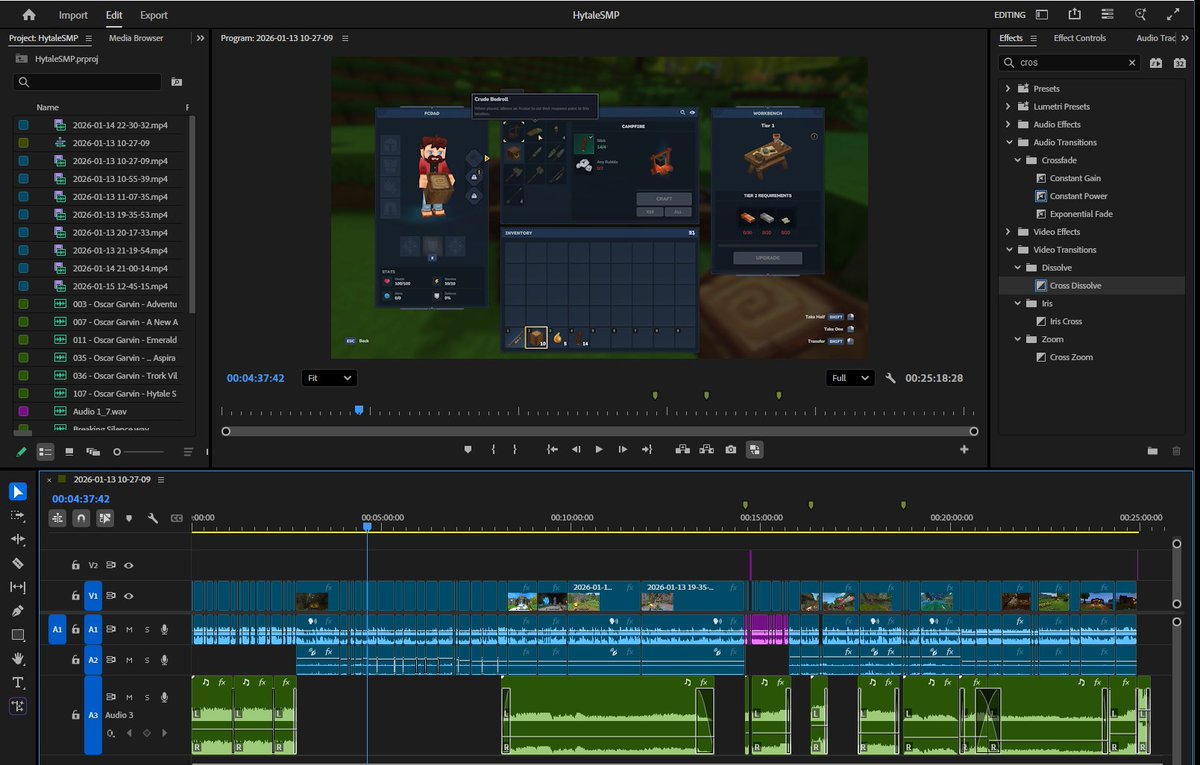Image resolution: width=1200 pixels, height=765 pixels.
Task: Collapse the Dissolve folder
Action: pos(1018,268)
